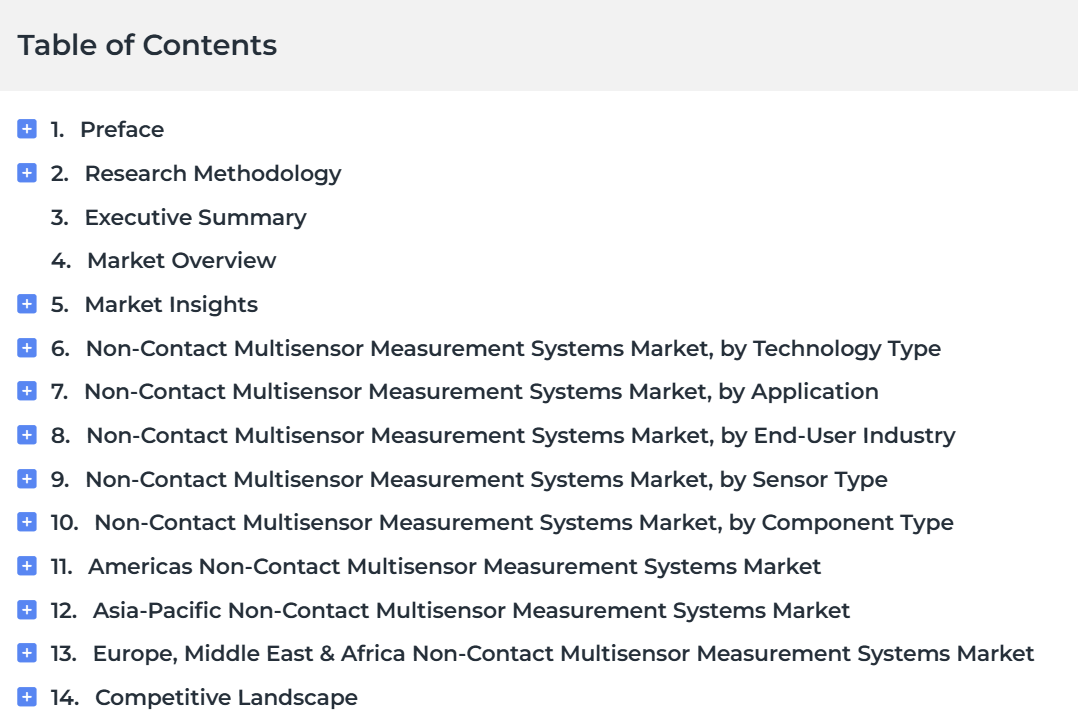This screenshot has width=1078, height=718.
Task: Select the Americas Non-Contact Multisensor title
Action: point(454,566)
